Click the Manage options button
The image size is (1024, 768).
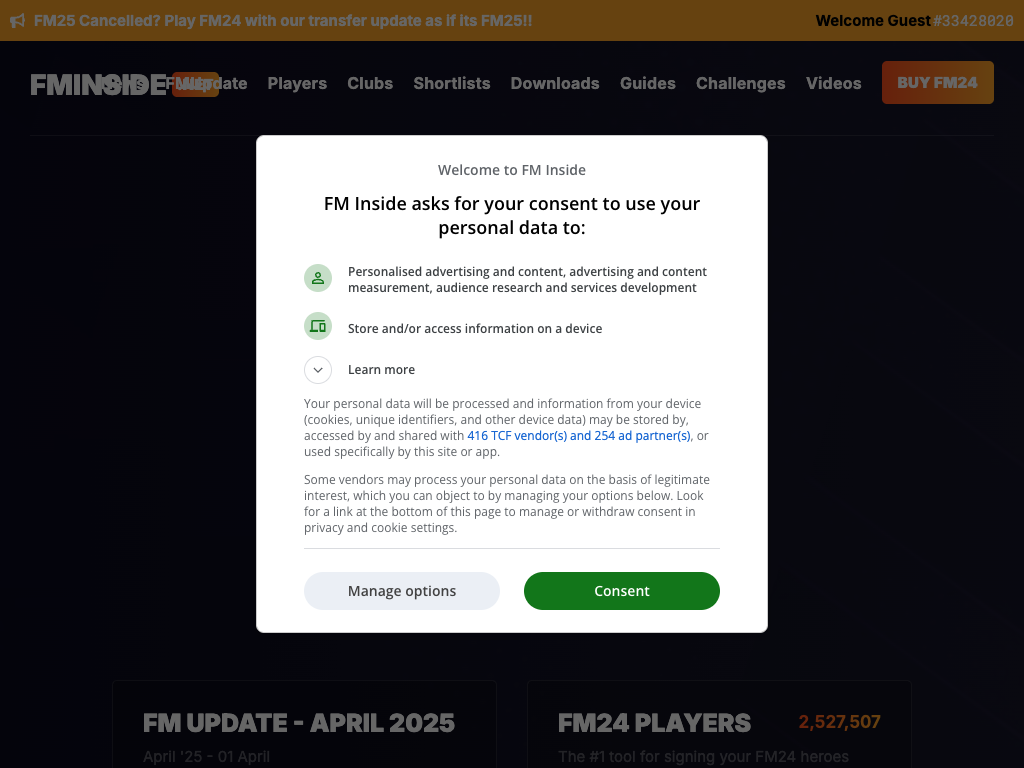[402, 591]
